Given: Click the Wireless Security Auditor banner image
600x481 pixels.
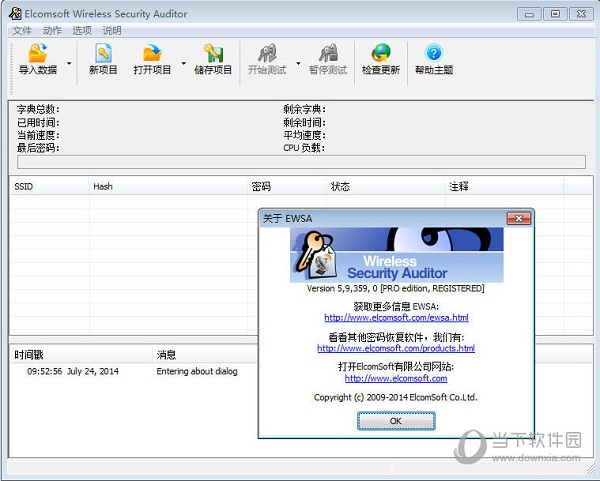Looking at the screenshot, I should (x=396, y=255).
